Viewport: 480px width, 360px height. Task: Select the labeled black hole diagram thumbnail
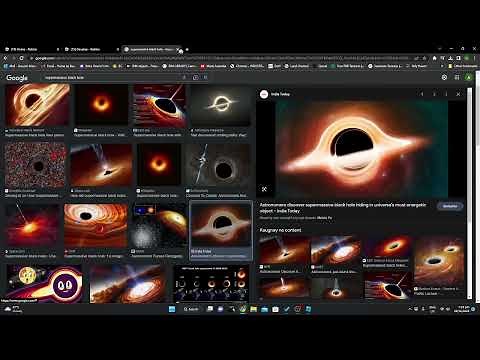[160, 105]
